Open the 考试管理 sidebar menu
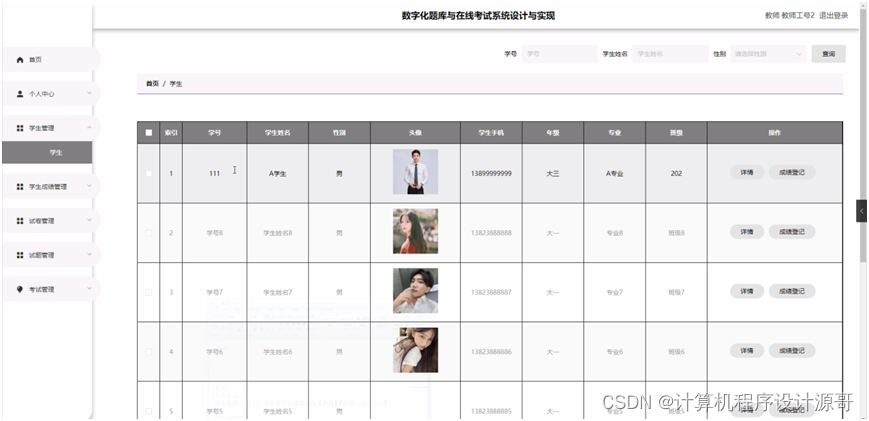 51,289
